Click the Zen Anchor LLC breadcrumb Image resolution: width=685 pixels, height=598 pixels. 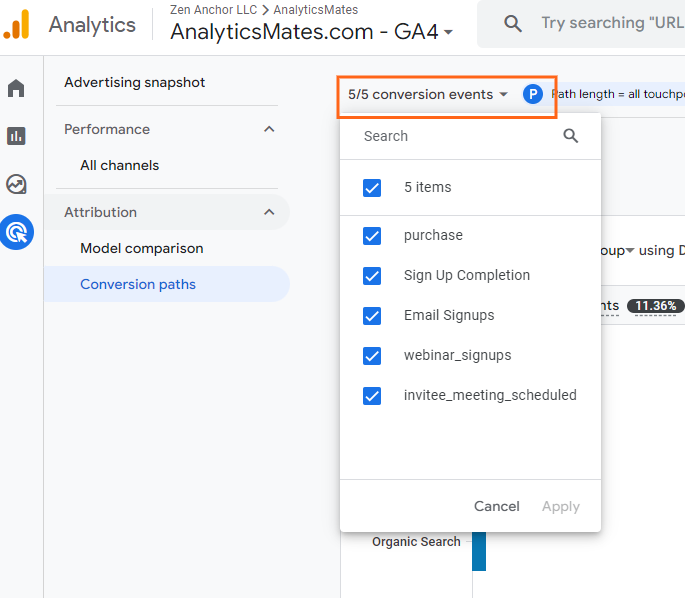point(213,10)
